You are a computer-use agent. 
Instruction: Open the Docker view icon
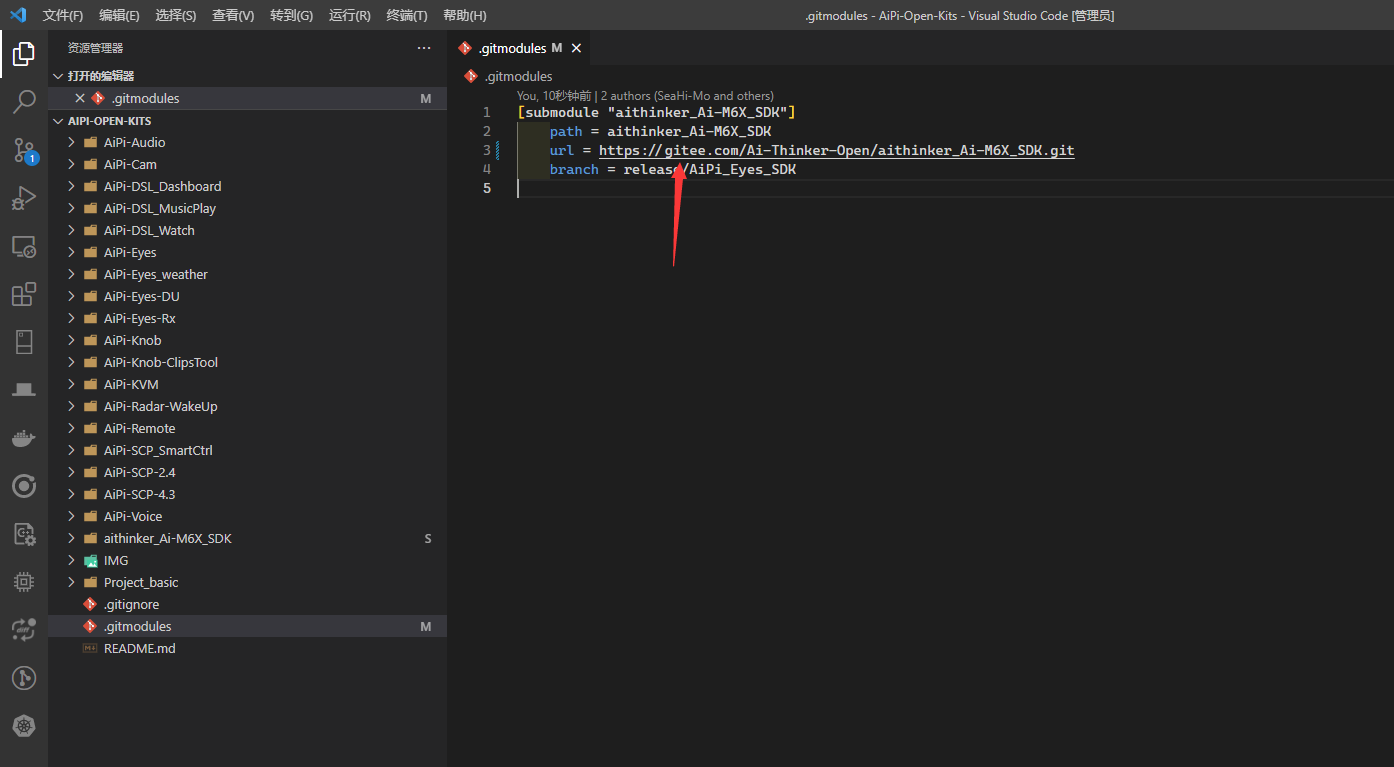24,438
